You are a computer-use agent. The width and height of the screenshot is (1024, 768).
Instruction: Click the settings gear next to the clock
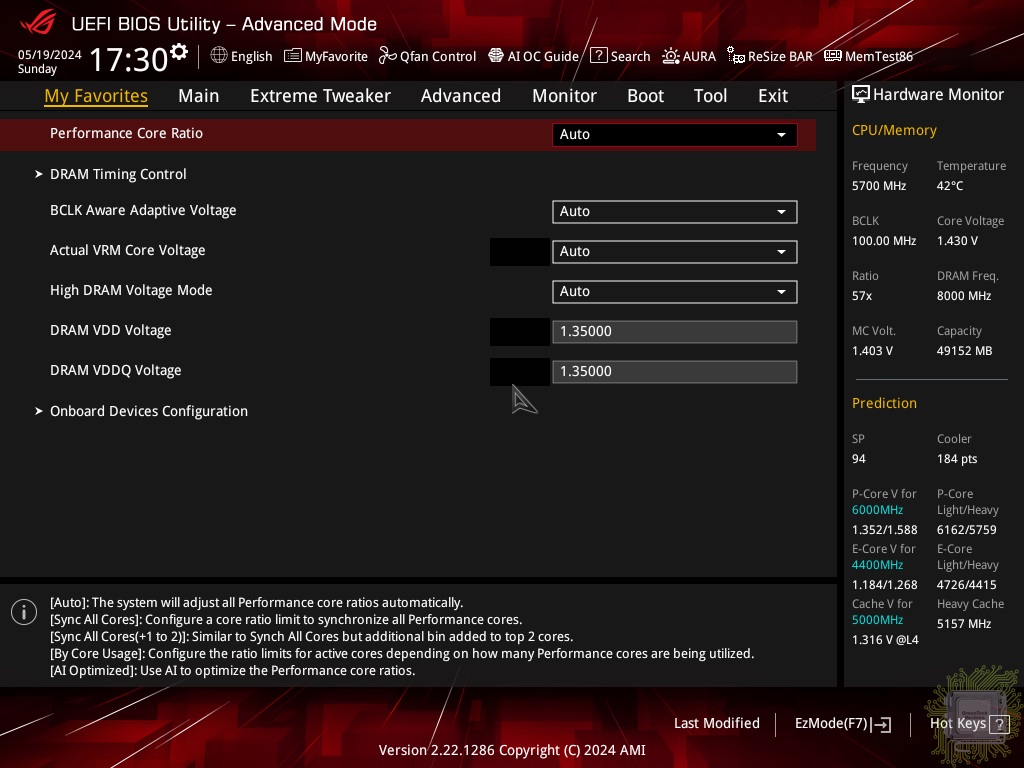[x=179, y=52]
